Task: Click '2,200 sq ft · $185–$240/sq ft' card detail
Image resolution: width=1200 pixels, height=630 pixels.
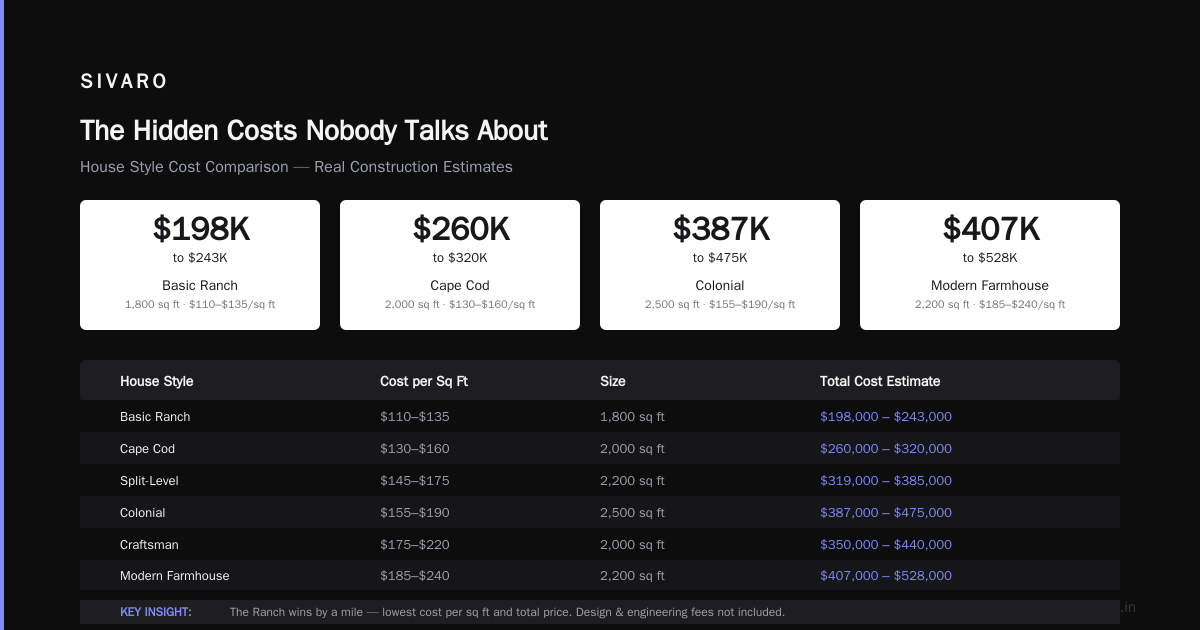Action: pyautogui.click(x=990, y=304)
